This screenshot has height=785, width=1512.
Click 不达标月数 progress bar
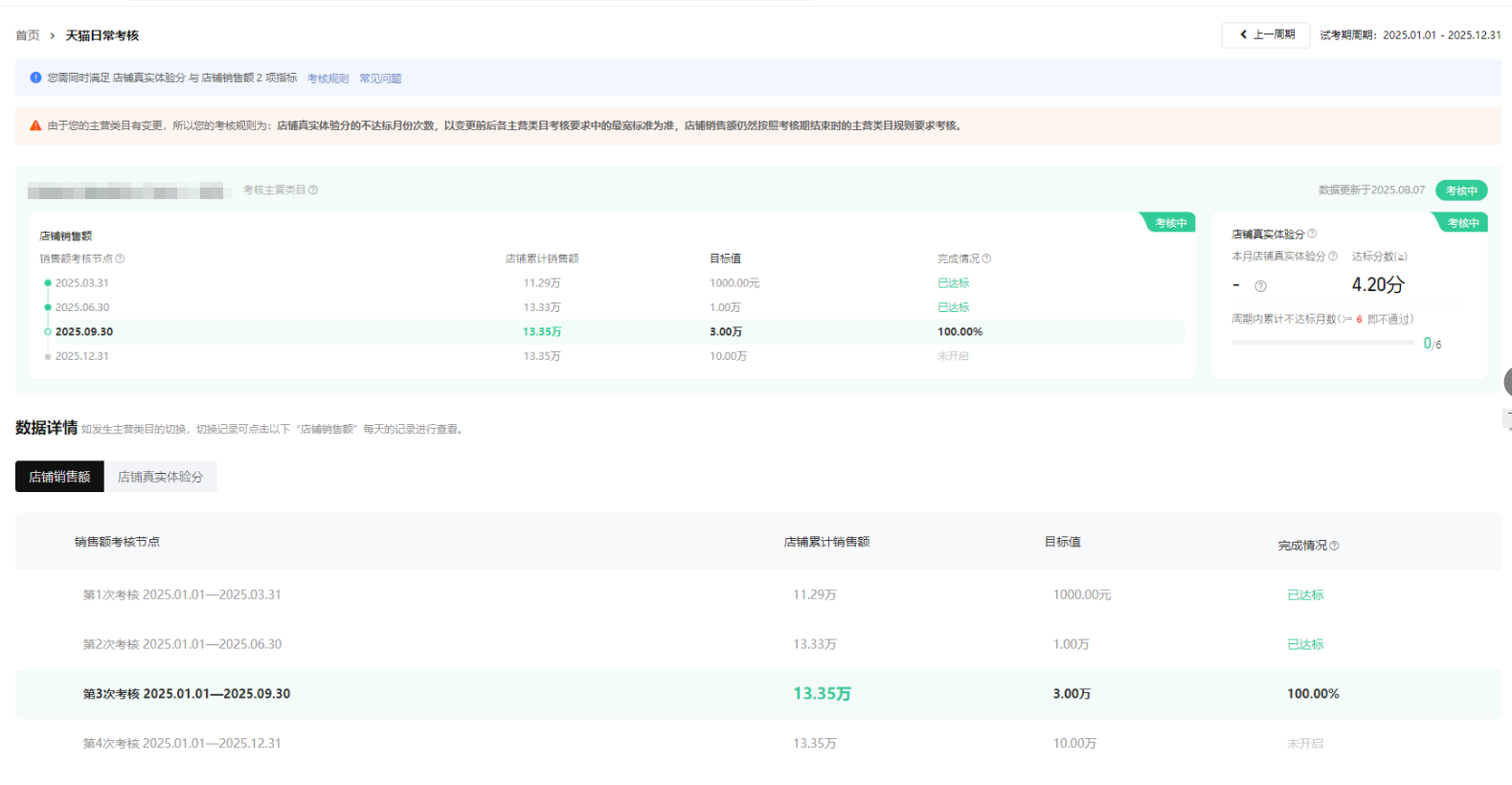click(1321, 343)
